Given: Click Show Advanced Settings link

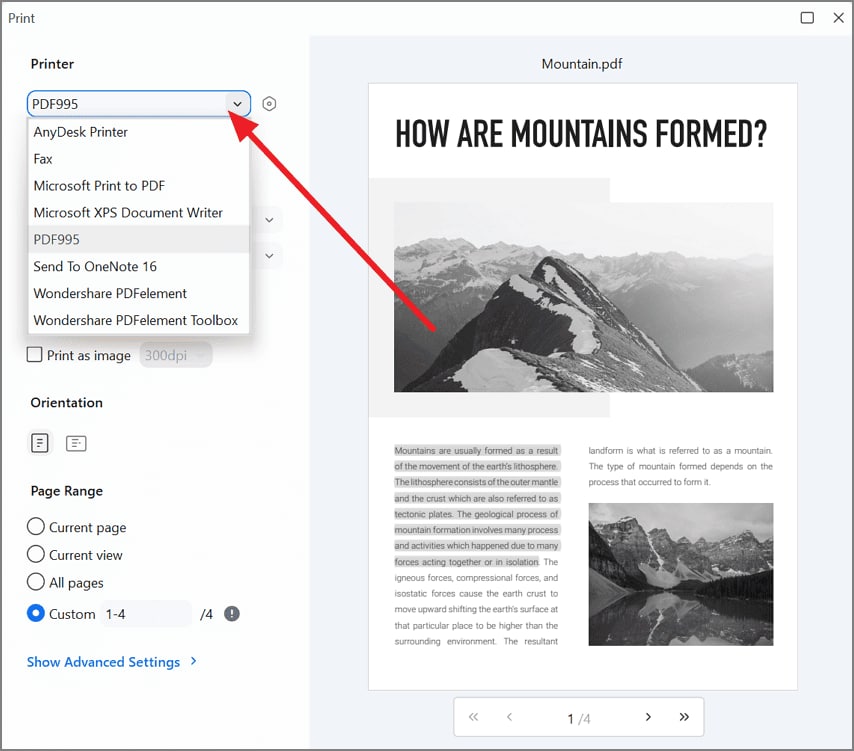Looking at the screenshot, I should 103,662.
